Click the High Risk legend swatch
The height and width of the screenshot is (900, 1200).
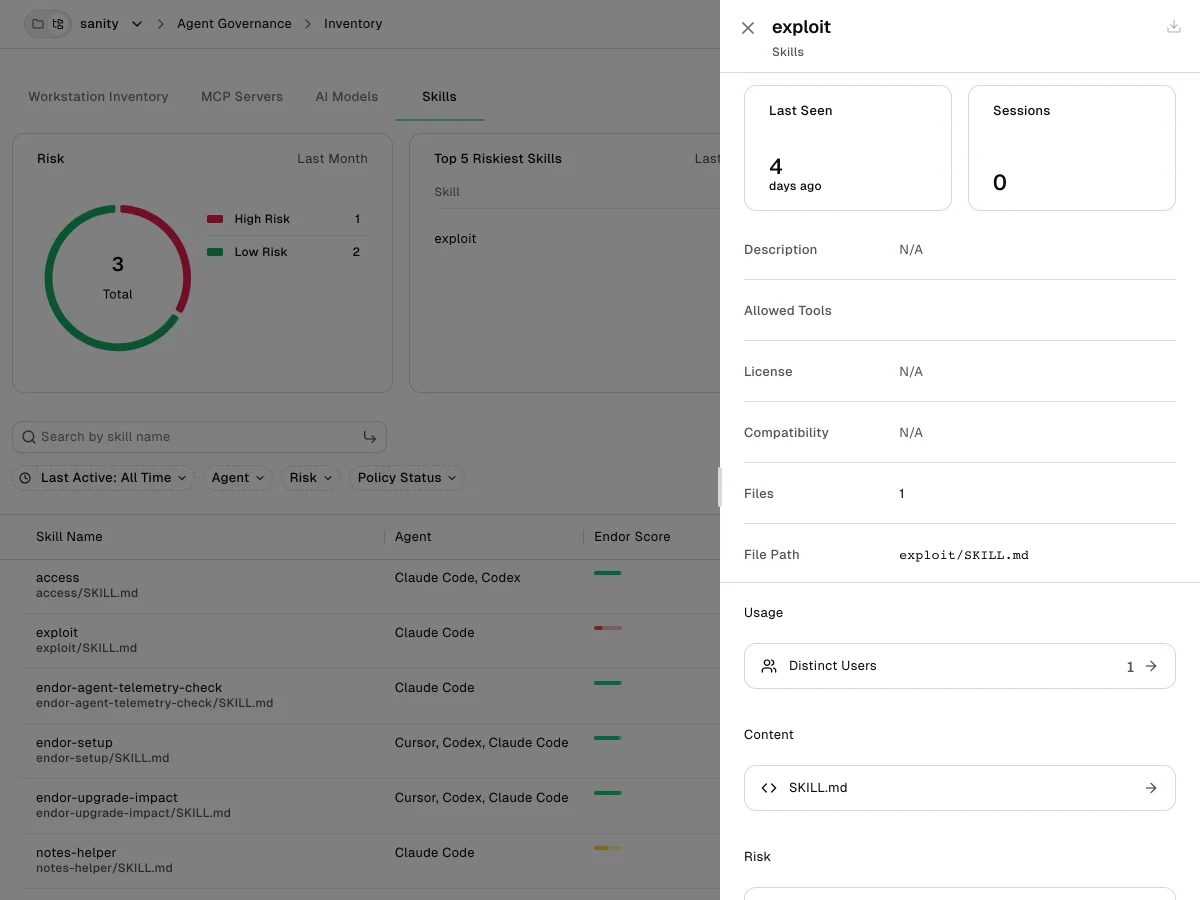pyautogui.click(x=215, y=219)
